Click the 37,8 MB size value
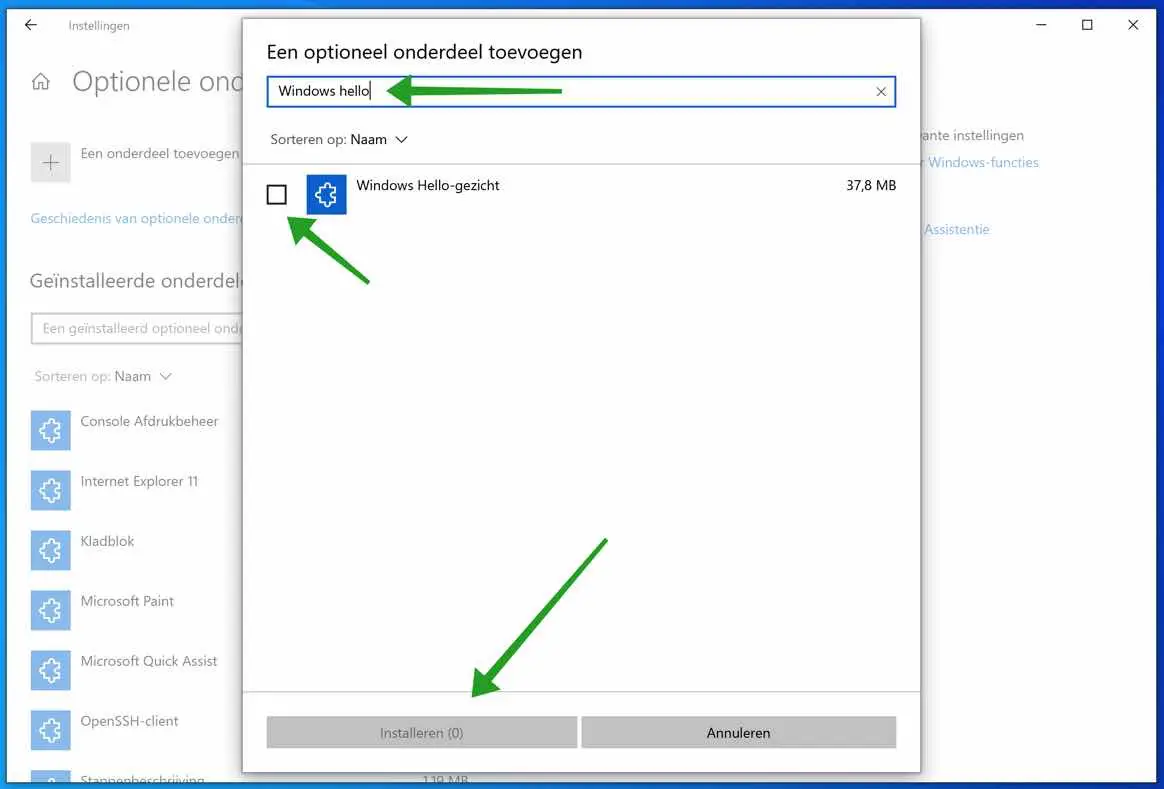Screen dimensions: 1164x789 [871, 186]
